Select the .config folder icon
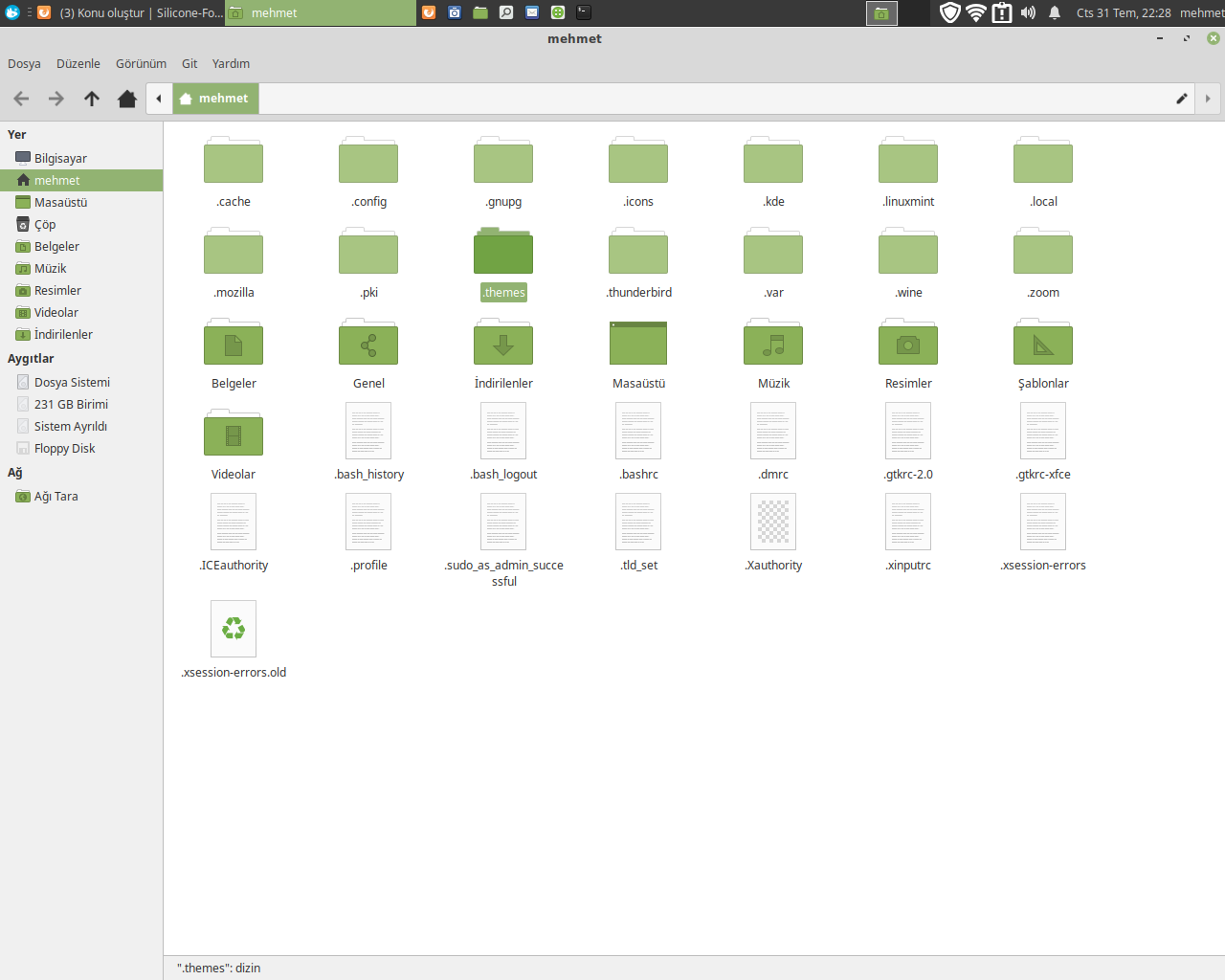 [x=368, y=160]
